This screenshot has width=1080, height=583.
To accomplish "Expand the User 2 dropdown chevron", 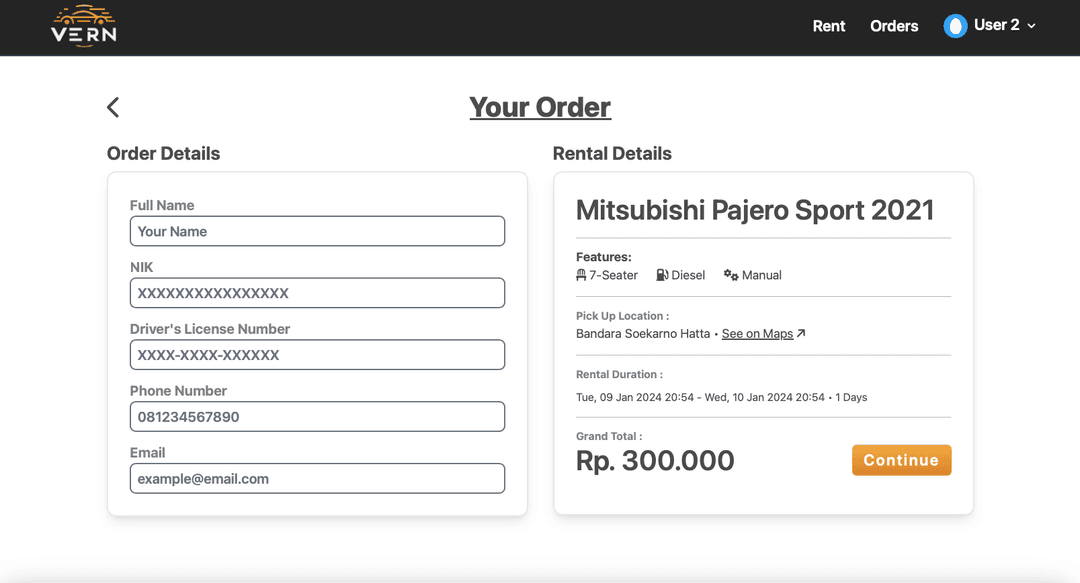I will [1032, 26].
